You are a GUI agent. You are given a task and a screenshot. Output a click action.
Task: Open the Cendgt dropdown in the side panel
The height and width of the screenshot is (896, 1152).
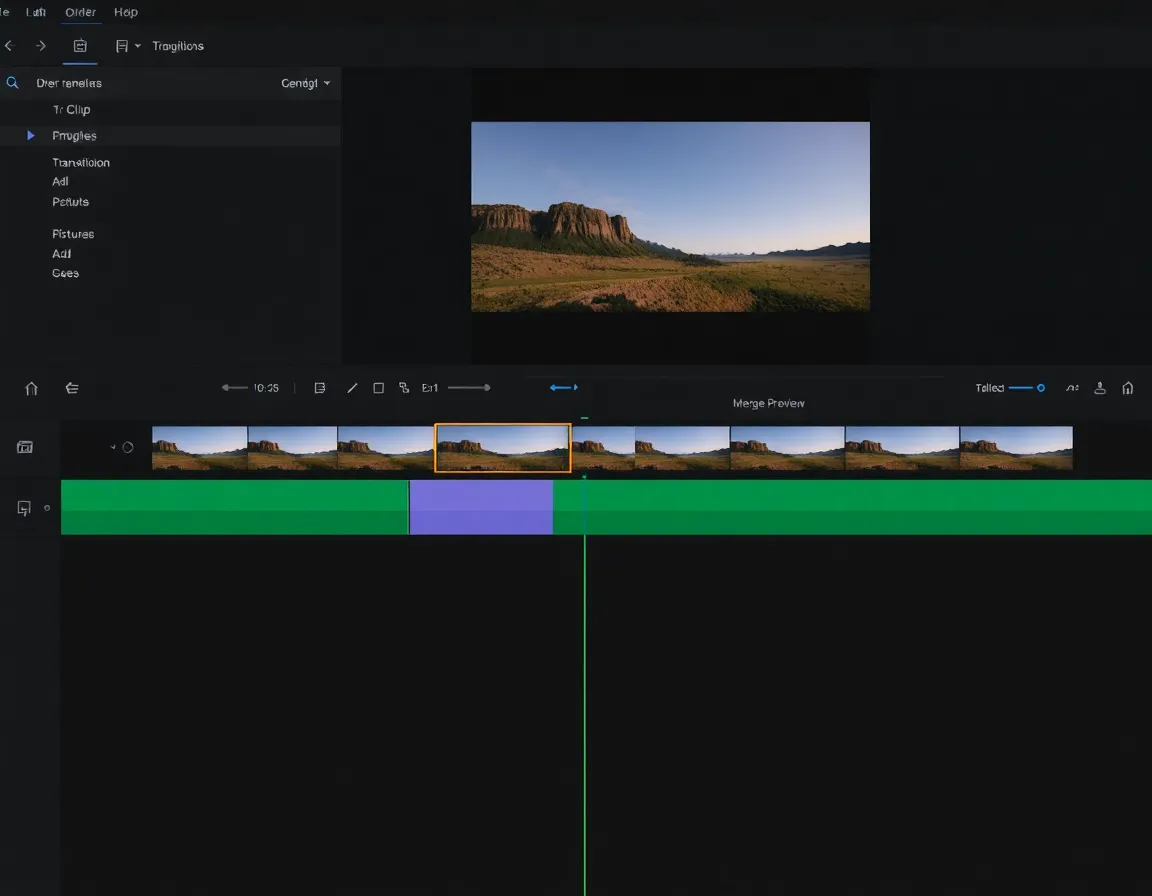[x=305, y=83]
